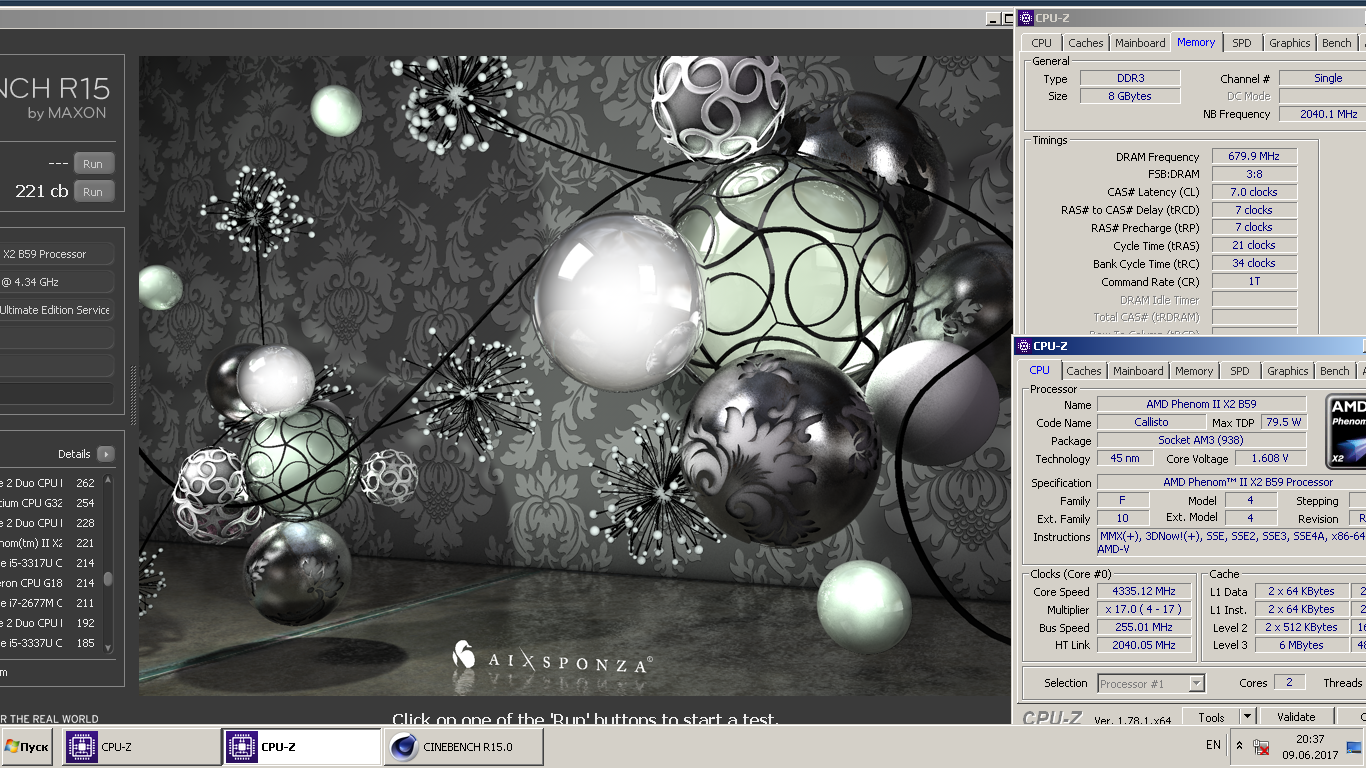This screenshot has height=768, width=1366.
Task: Click the EN language indicator
Action: click(1213, 745)
